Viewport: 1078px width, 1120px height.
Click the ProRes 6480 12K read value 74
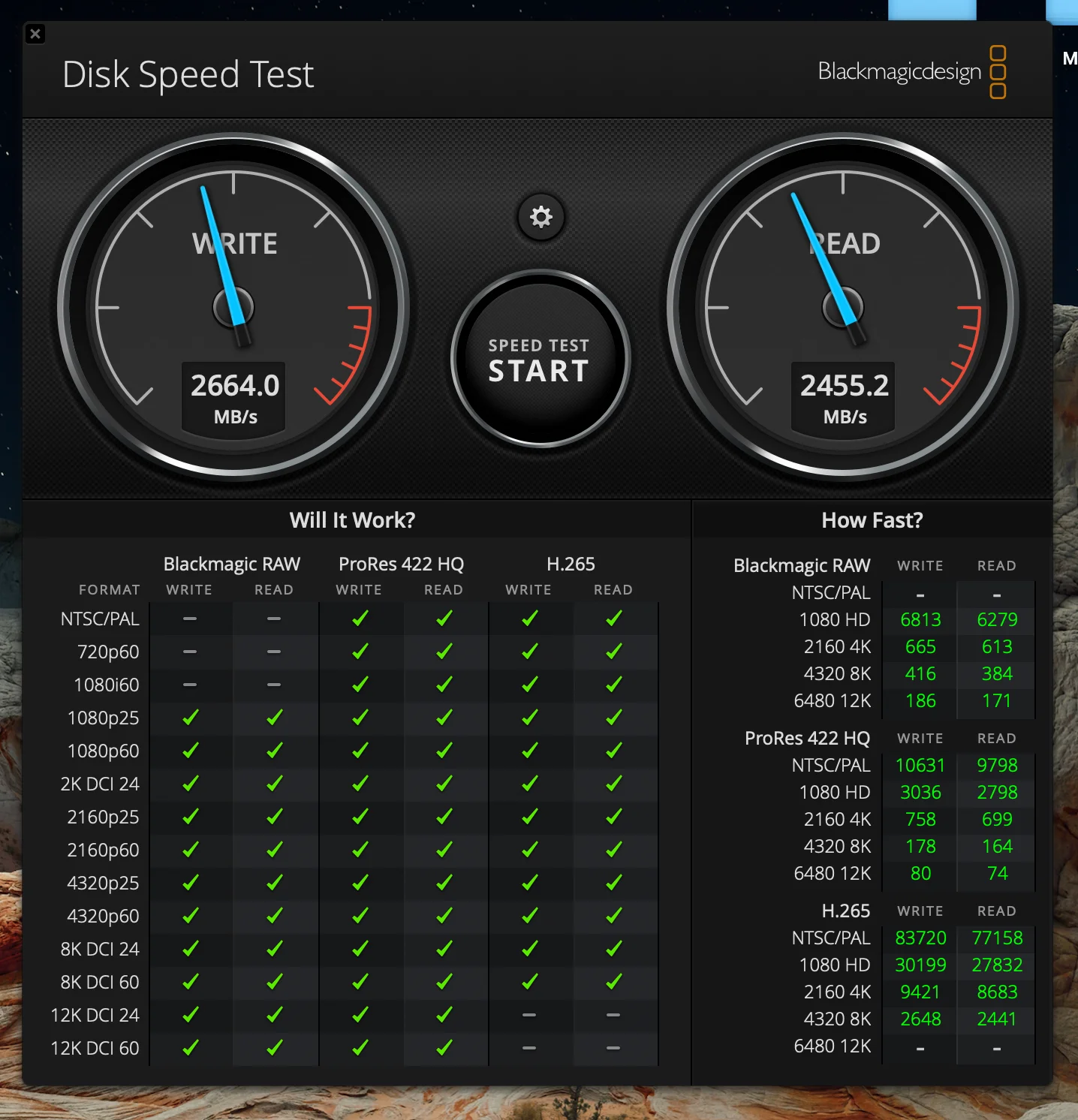(x=997, y=873)
